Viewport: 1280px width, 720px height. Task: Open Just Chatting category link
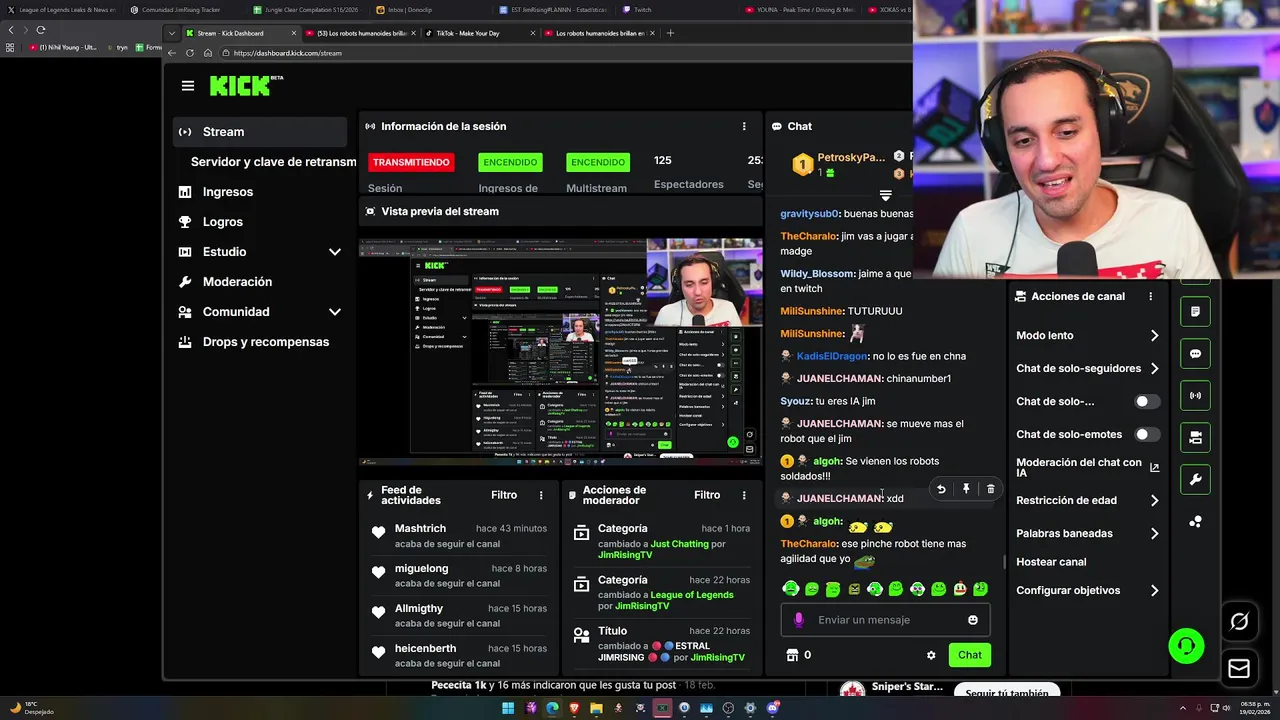click(679, 544)
